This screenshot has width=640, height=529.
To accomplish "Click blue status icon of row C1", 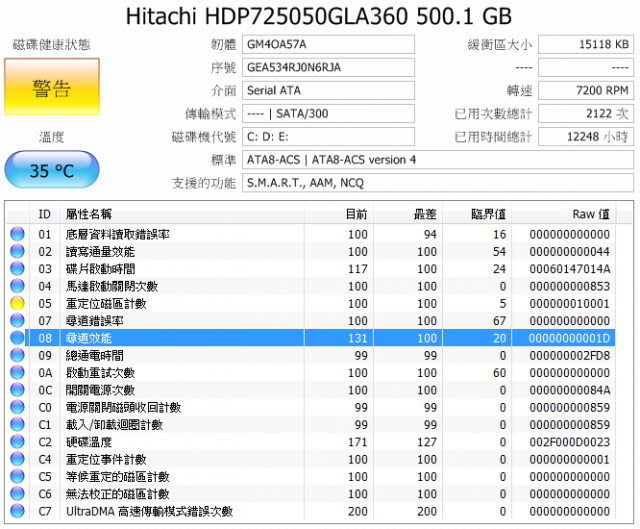I will (x=17, y=425).
